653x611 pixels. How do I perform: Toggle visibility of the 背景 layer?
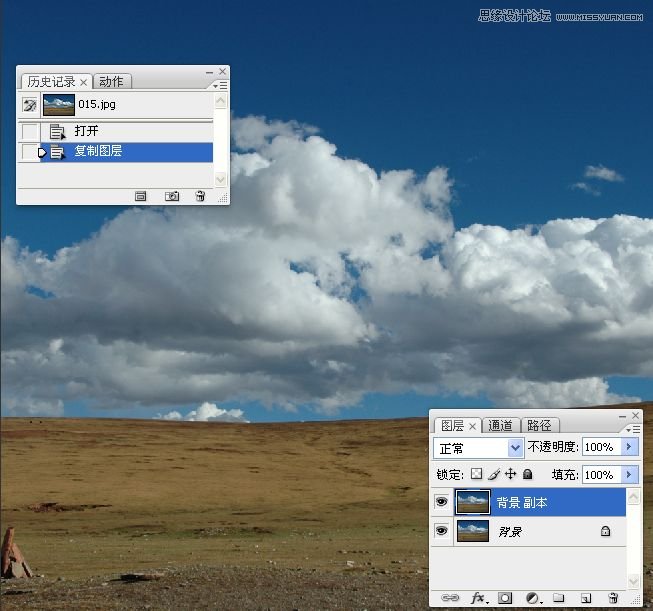[441, 531]
